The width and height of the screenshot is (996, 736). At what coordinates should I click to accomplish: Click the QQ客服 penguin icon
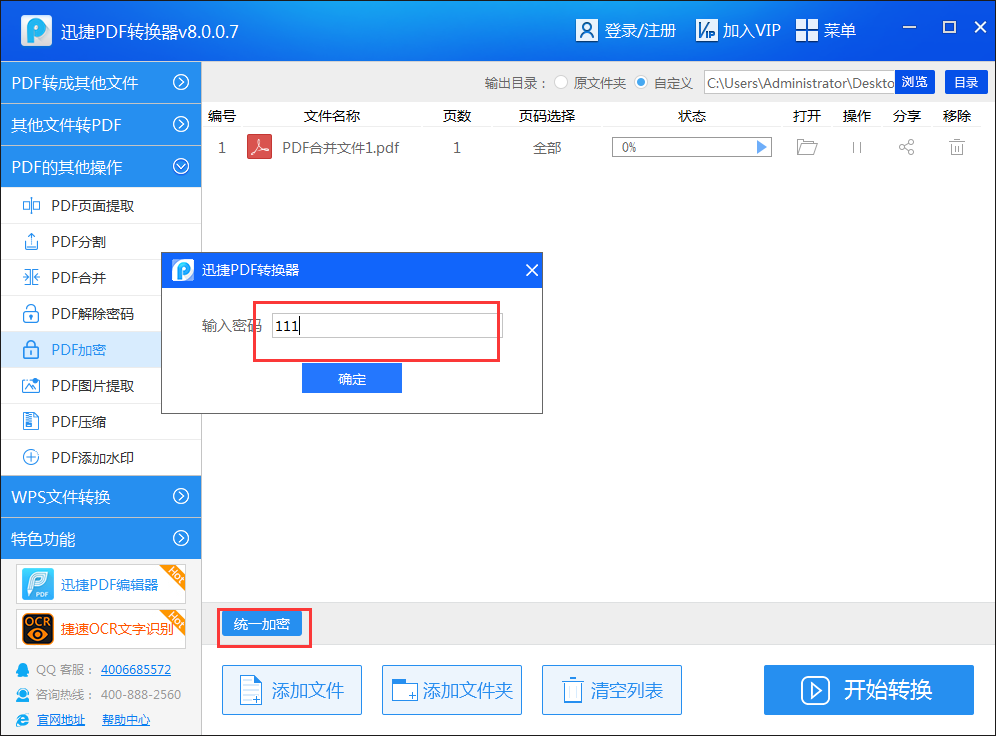click(x=22, y=669)
